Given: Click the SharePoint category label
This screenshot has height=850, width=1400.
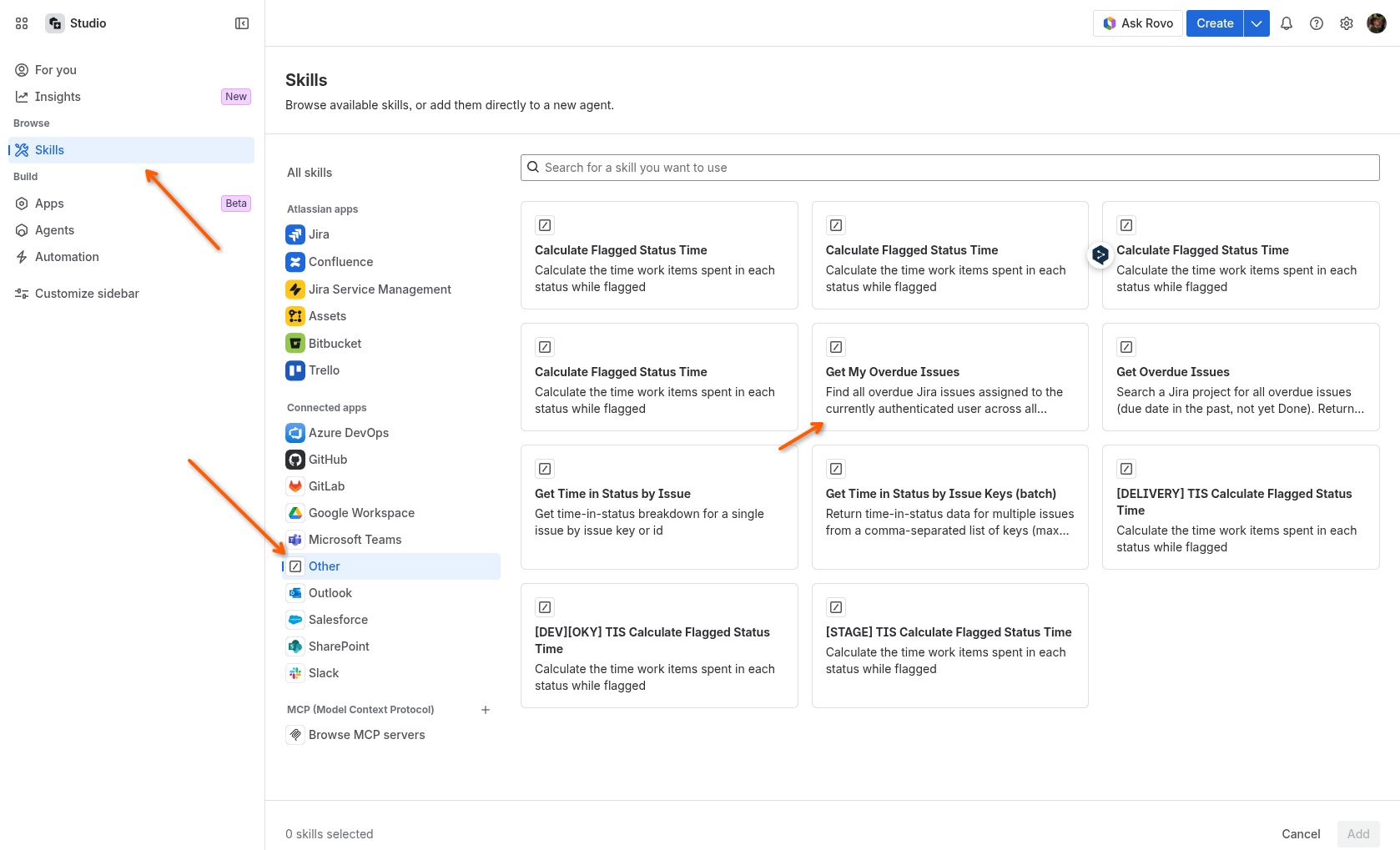Looking at the screenshot, I should point(339,646).
